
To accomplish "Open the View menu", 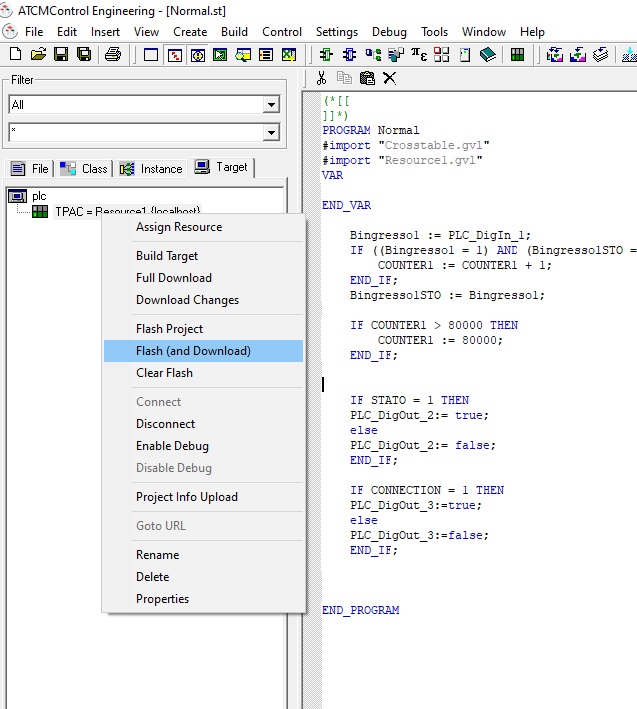I will (x=146, y=32).
